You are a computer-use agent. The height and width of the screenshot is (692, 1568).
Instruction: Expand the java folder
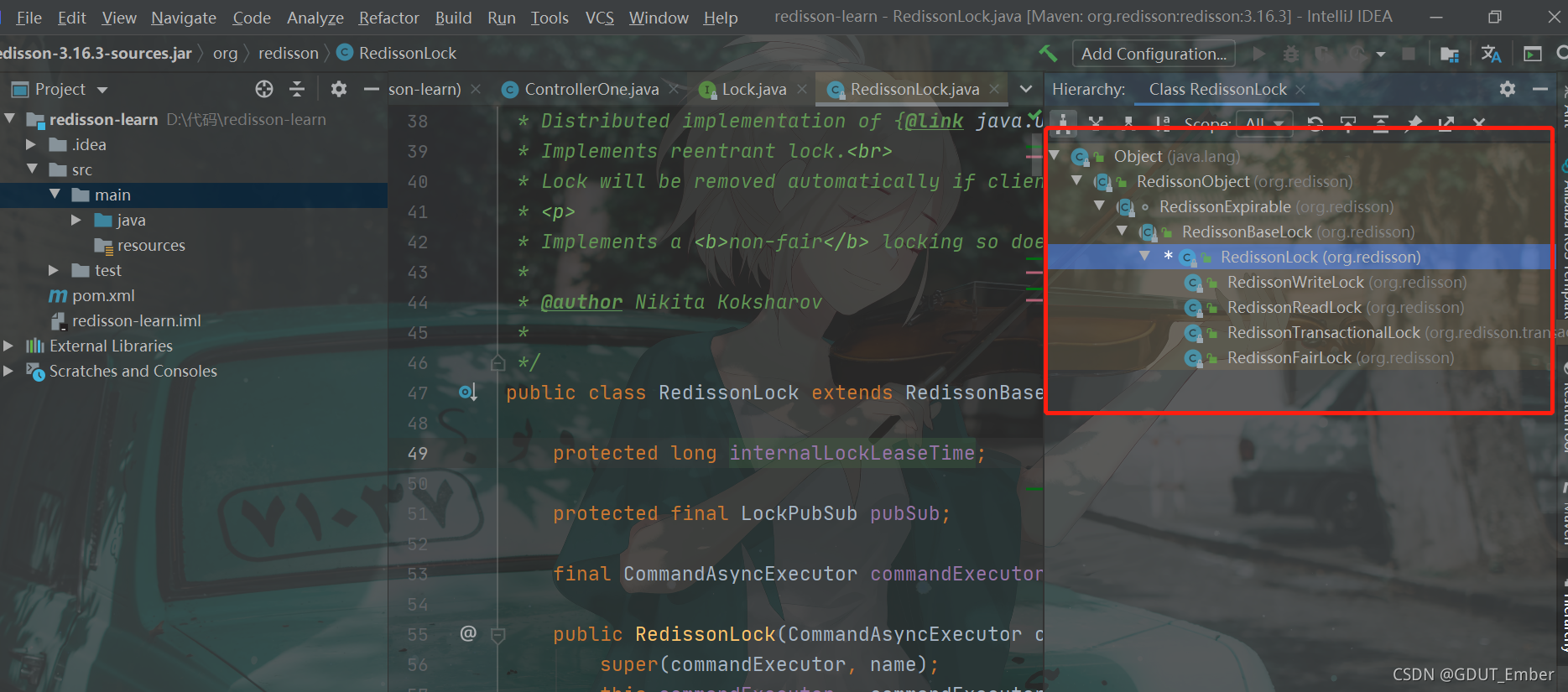click(76, 220)
